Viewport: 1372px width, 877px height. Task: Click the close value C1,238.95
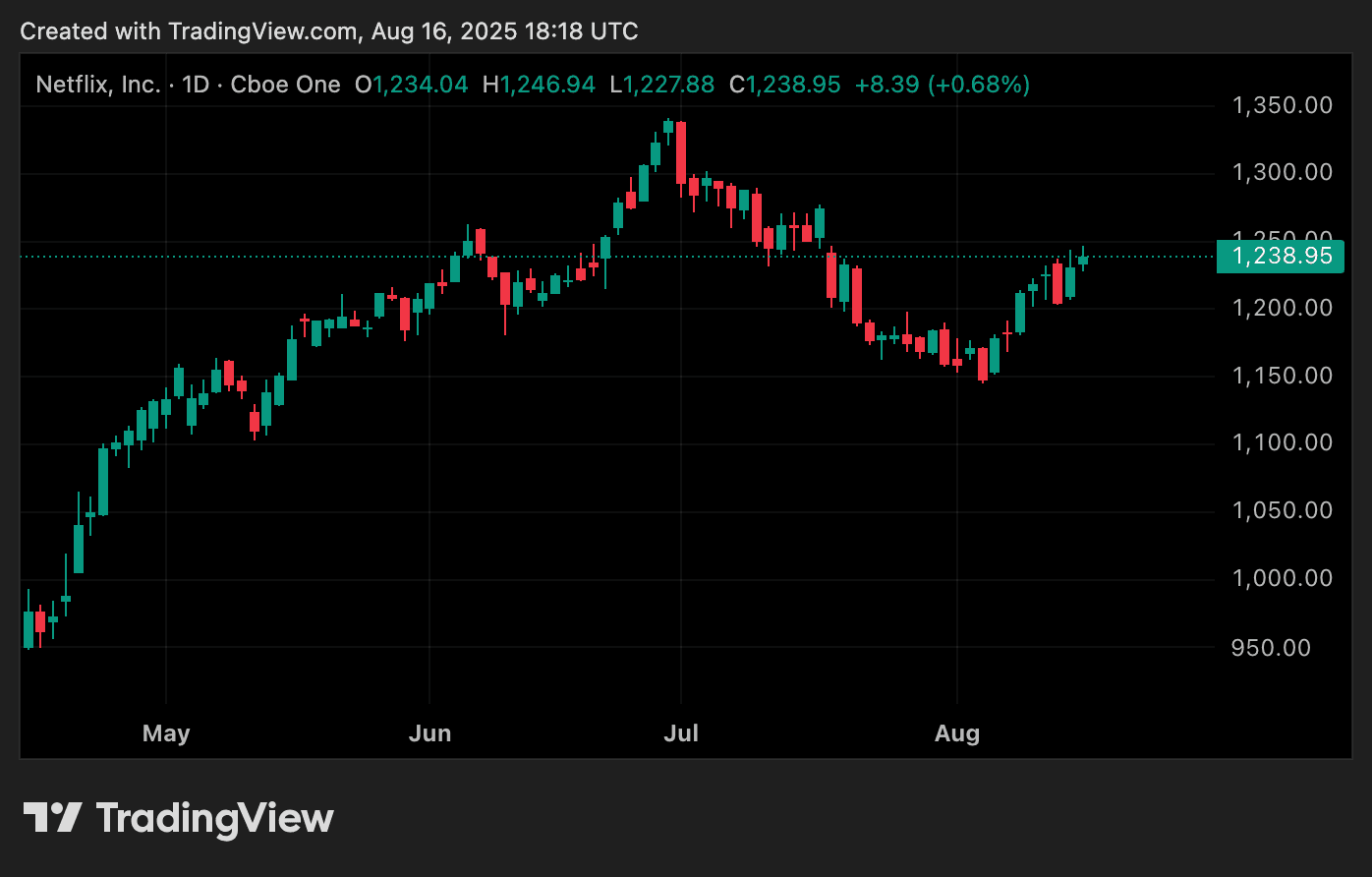[784, 85]
